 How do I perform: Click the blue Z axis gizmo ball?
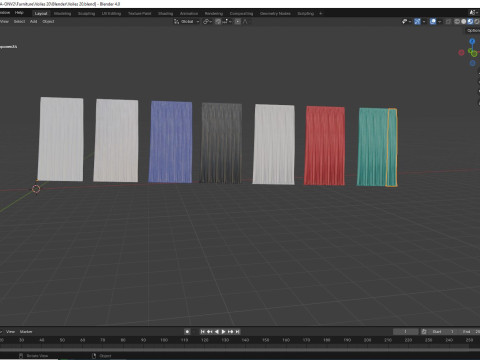pos(472,41)
